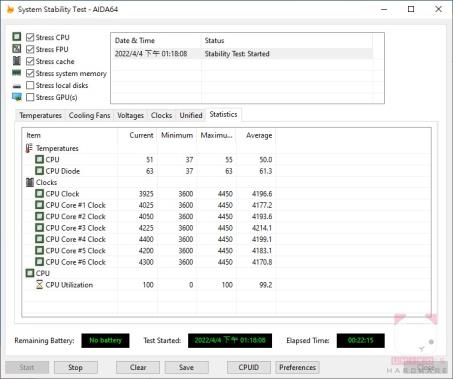Click the icon beside CPU Core #4 Clock
Image resolution: width=453 pixels, height=379 pixels.
(x=40, y=239)
